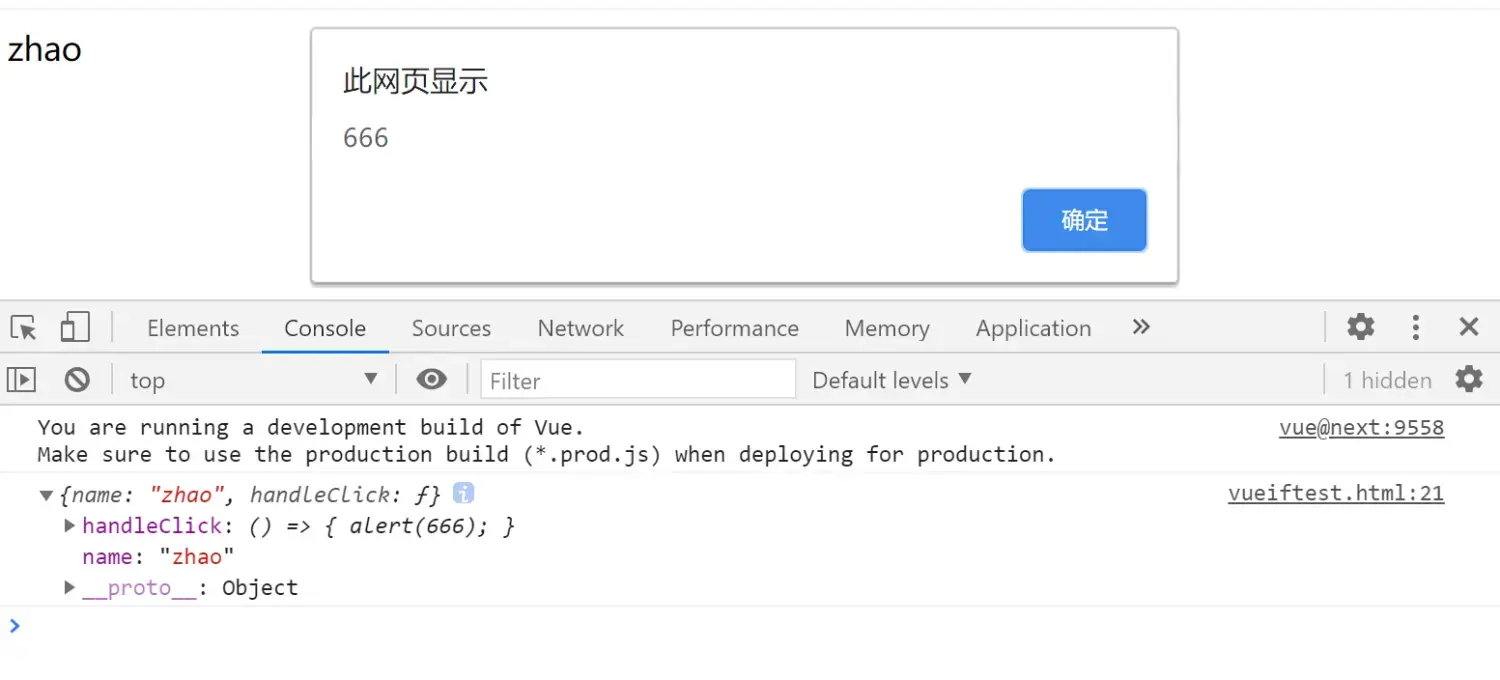
Task: Click the blue info icon next to object
Action: coord(463,493)
